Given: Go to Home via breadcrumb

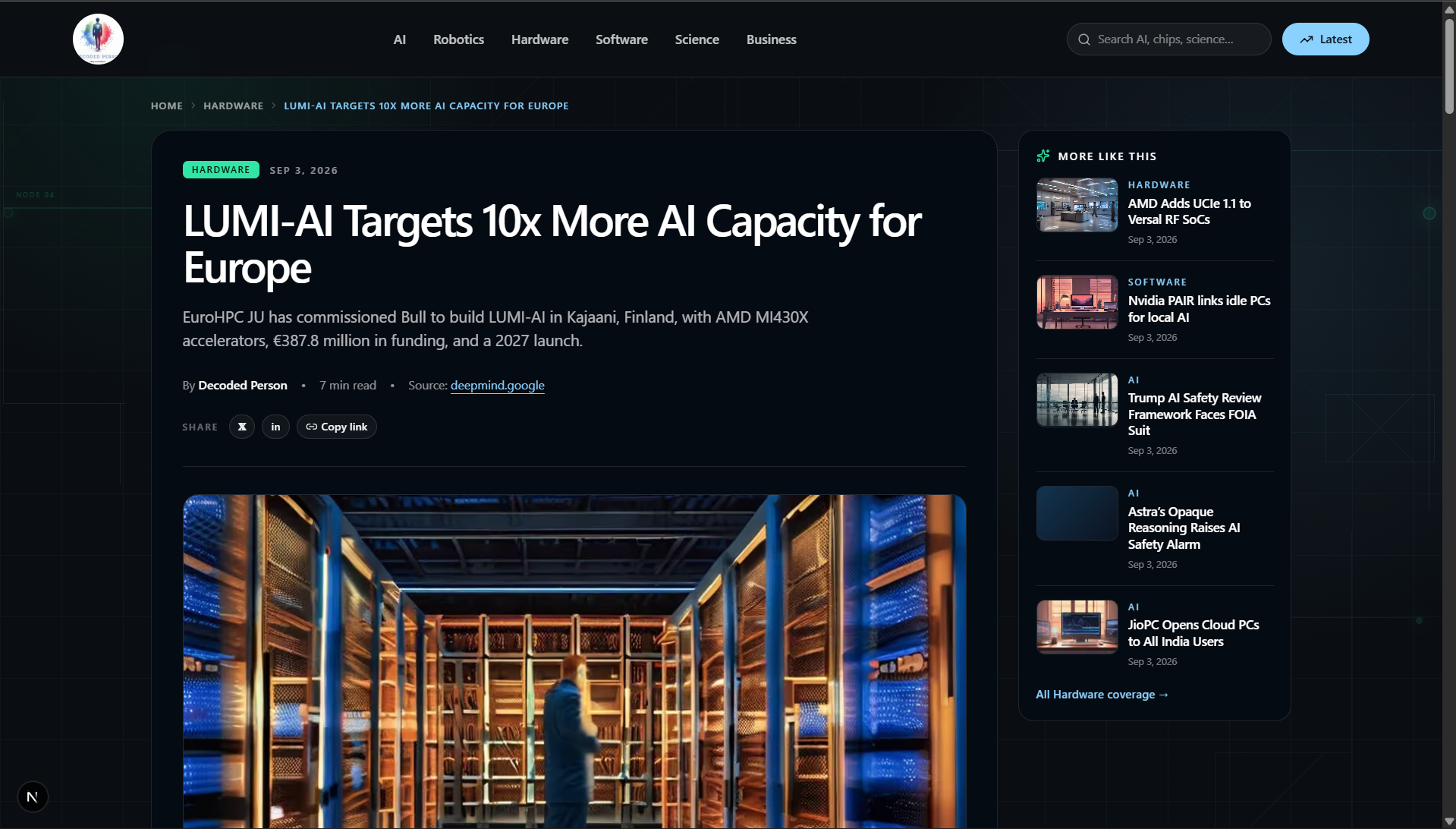Looking at the screenshot, I should click(167, 106).
